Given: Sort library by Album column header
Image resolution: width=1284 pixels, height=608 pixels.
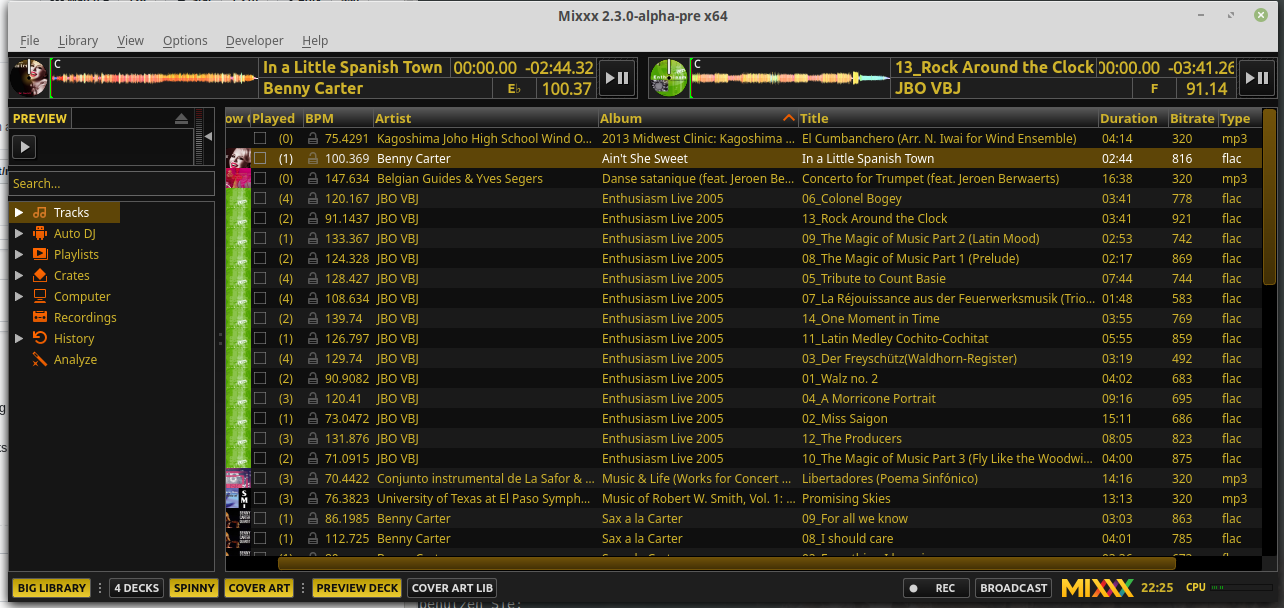Looking at the screenshot, I should click(x=698, y=118).
